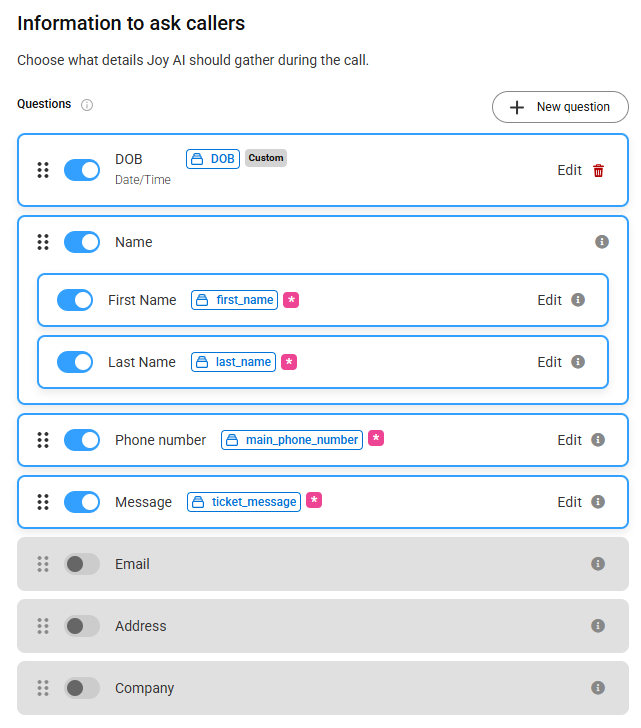The height and width of the screenshot is (728, 641).
Task: Click Edit for the Message question
Action: tap(569, 502)
